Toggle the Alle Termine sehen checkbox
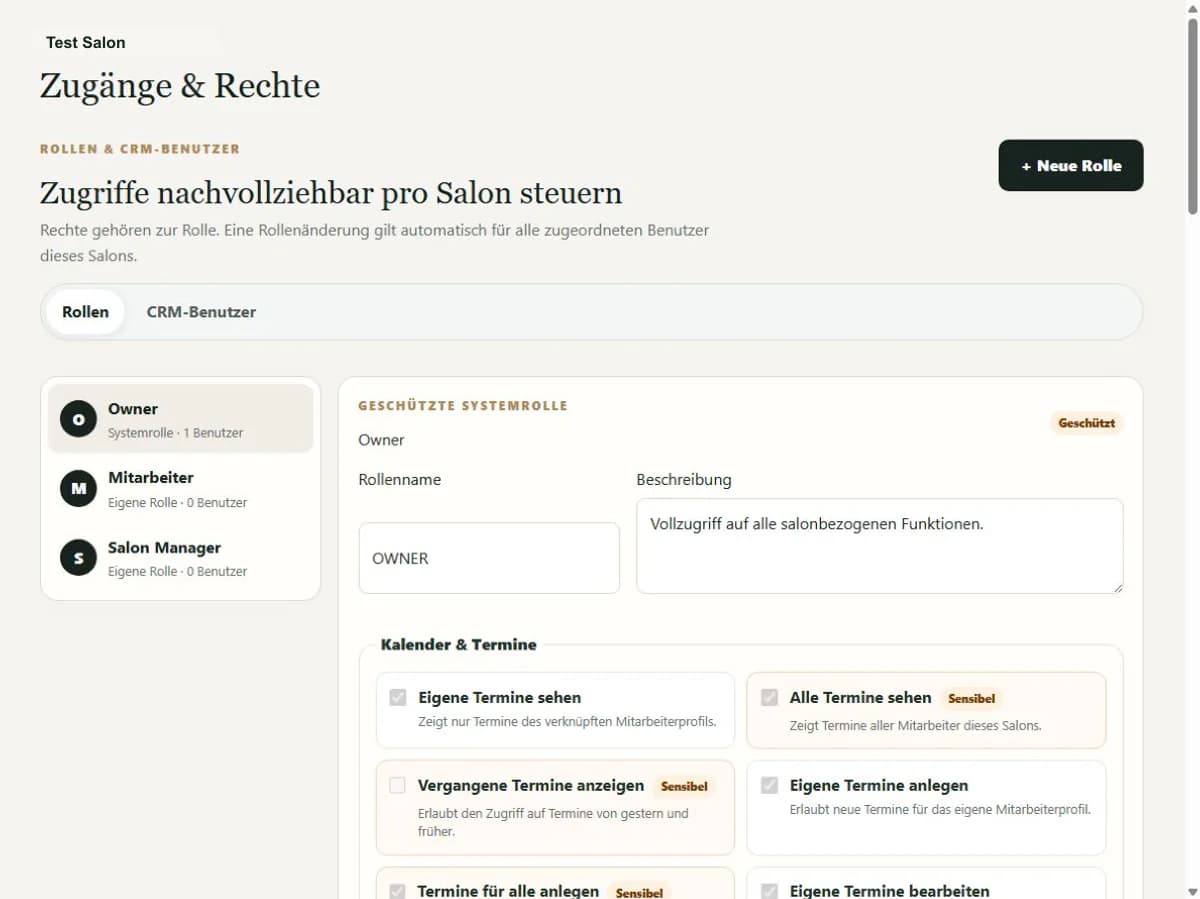The height and width of the screenshot is (899, 1200). tap(769, 697)
